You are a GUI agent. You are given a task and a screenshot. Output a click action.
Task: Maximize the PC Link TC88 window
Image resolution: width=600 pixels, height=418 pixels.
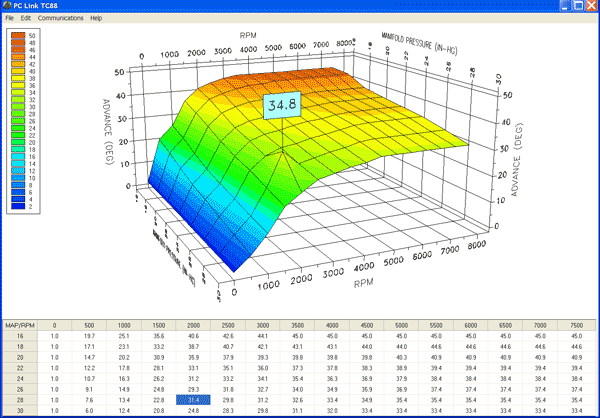[x=578, y=6]
